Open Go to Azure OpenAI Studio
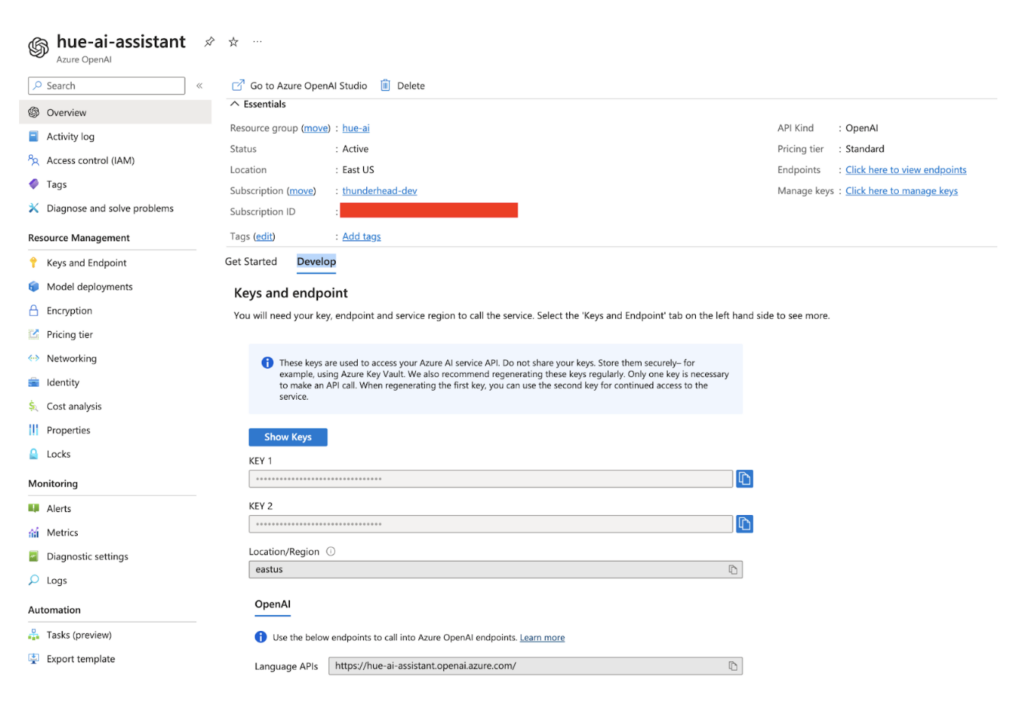This screenshot has height=705, width=1024. click(x=300, y=86)
